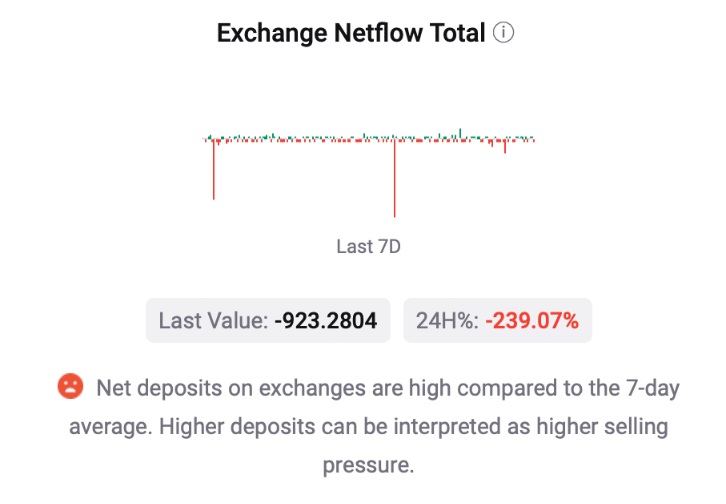Click the red -239.07% percentage
Image resolution: width=726 pixels, height=504 pixels.
(x=532, y=321)
